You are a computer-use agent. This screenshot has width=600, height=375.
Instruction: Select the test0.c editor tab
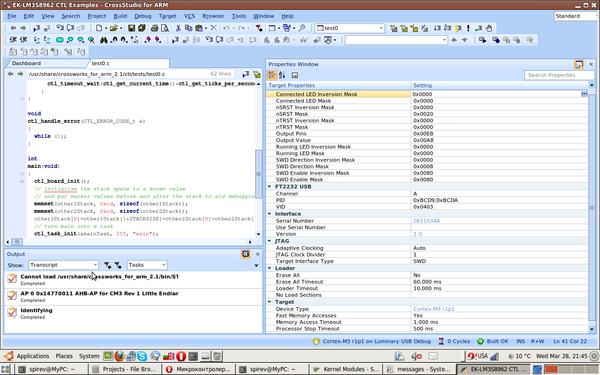click(101, 63)
